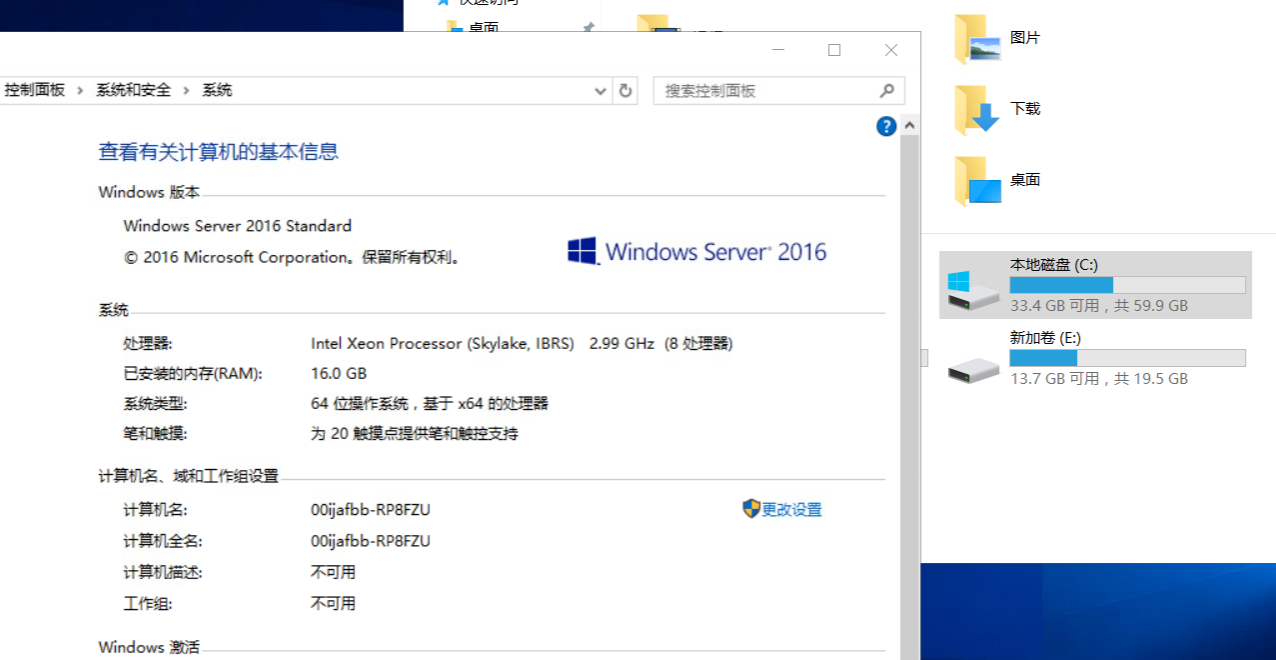Click the 系统类型 label

[155, 404]
